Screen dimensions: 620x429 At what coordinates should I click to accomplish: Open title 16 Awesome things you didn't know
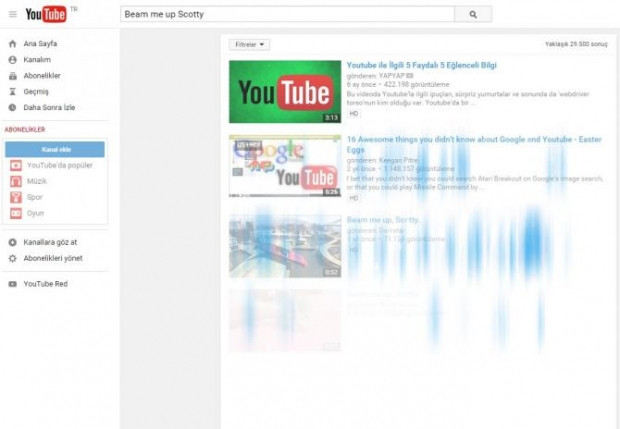[474, 144]
